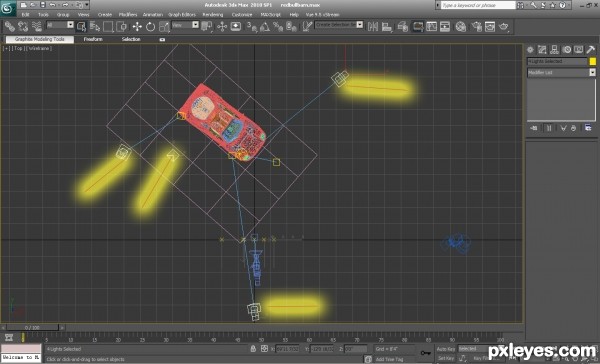
Task: Switch to the Modify command panel
Action: click(x=542, y=49)
